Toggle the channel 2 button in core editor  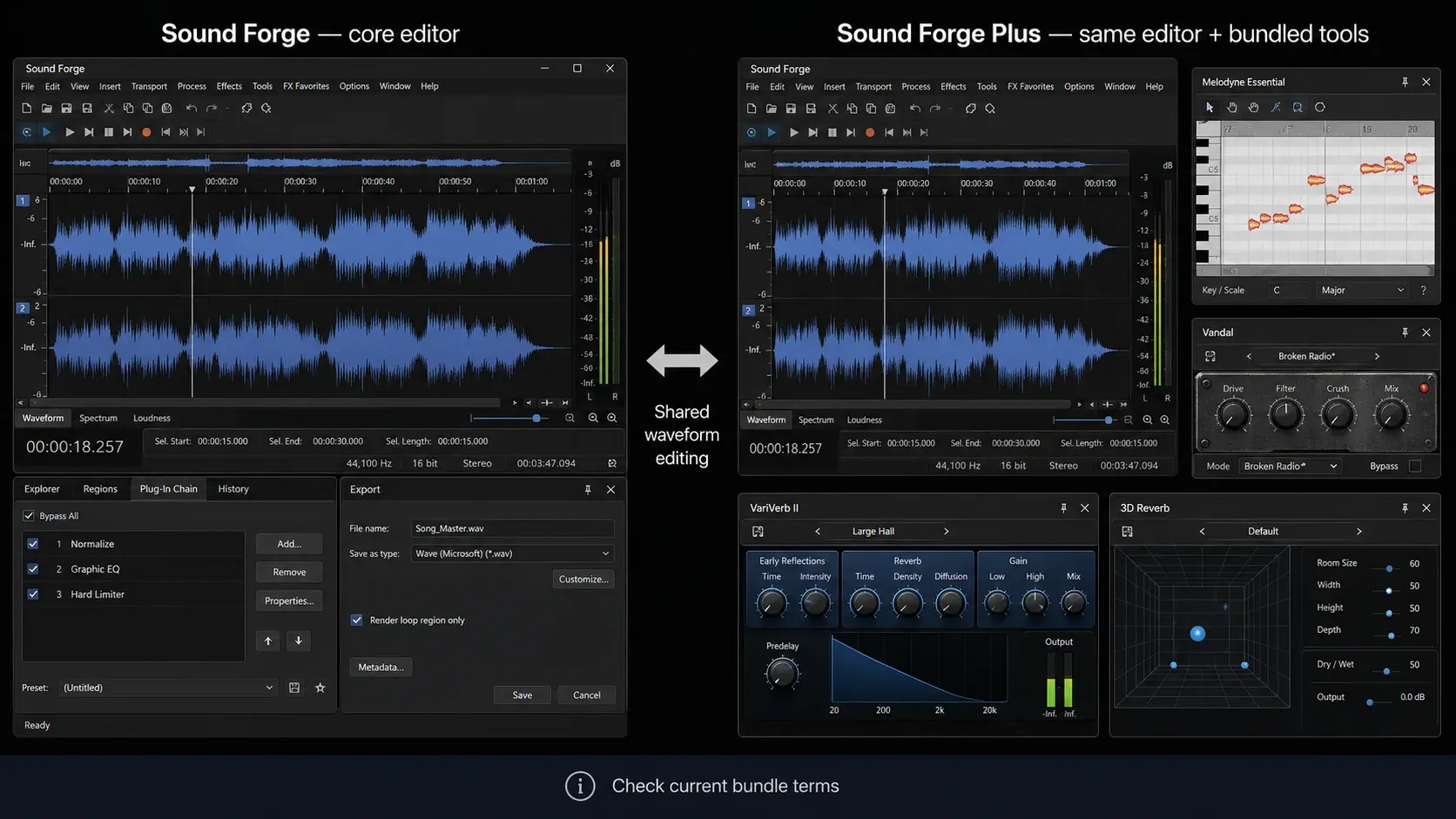[x=23, y=308]
